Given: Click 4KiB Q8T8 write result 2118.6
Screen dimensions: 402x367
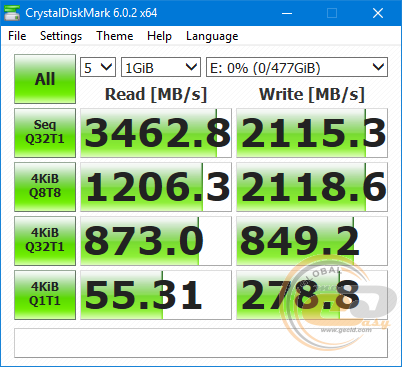Looking at the screenshot, I should coord(312,187).
